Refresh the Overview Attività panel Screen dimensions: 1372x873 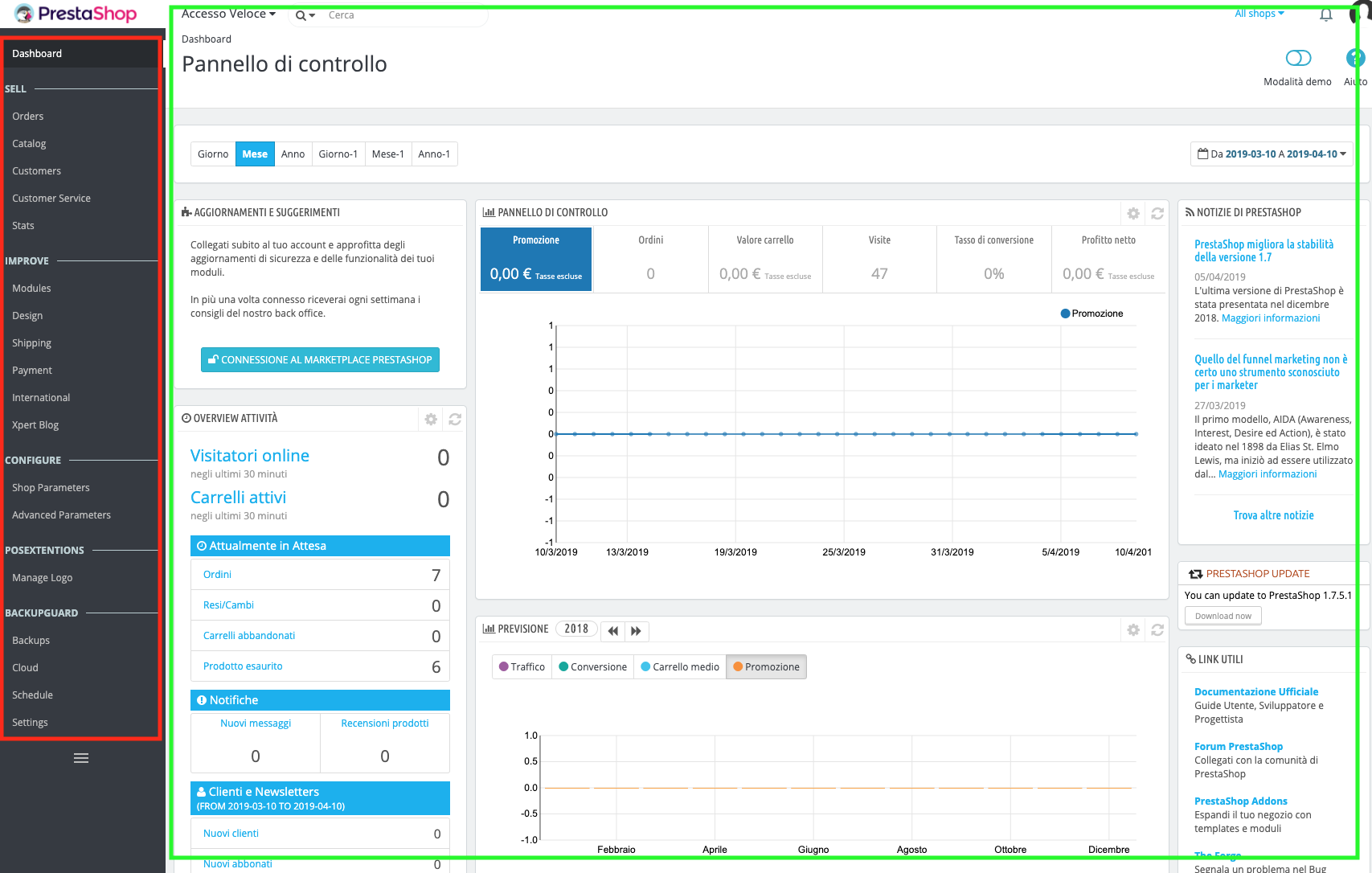[455, 419]
